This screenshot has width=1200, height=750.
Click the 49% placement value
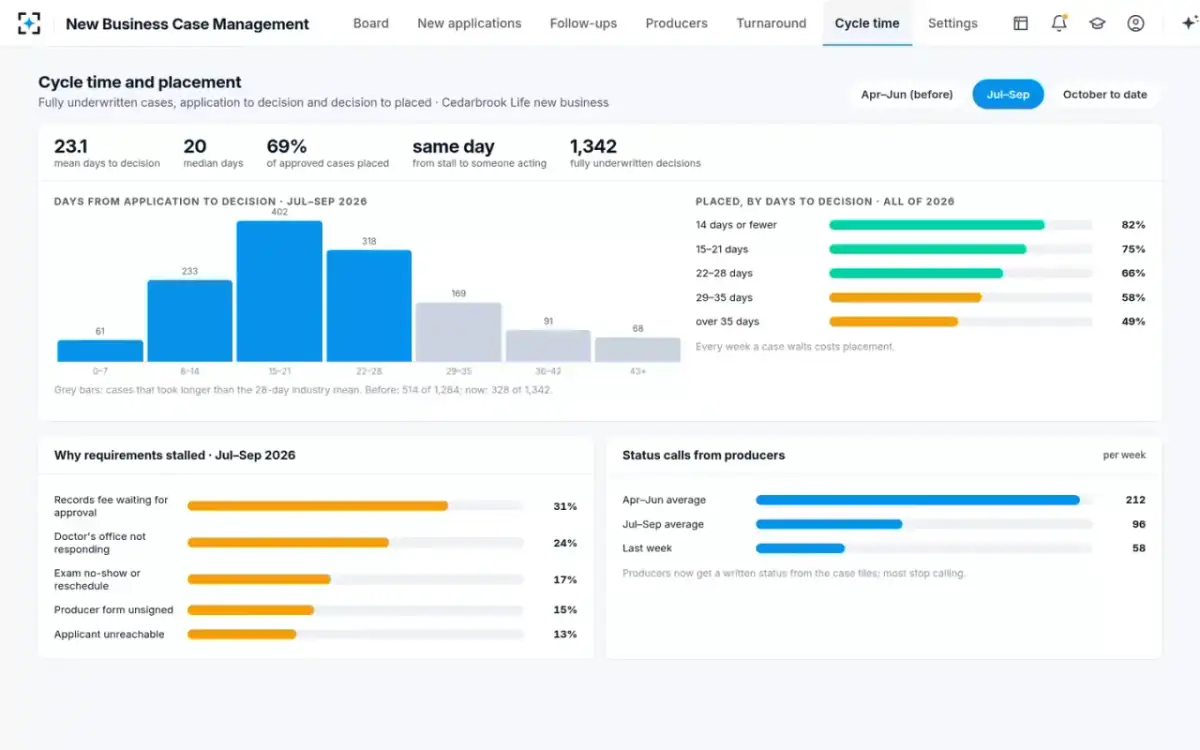[x=1133, y=322]
